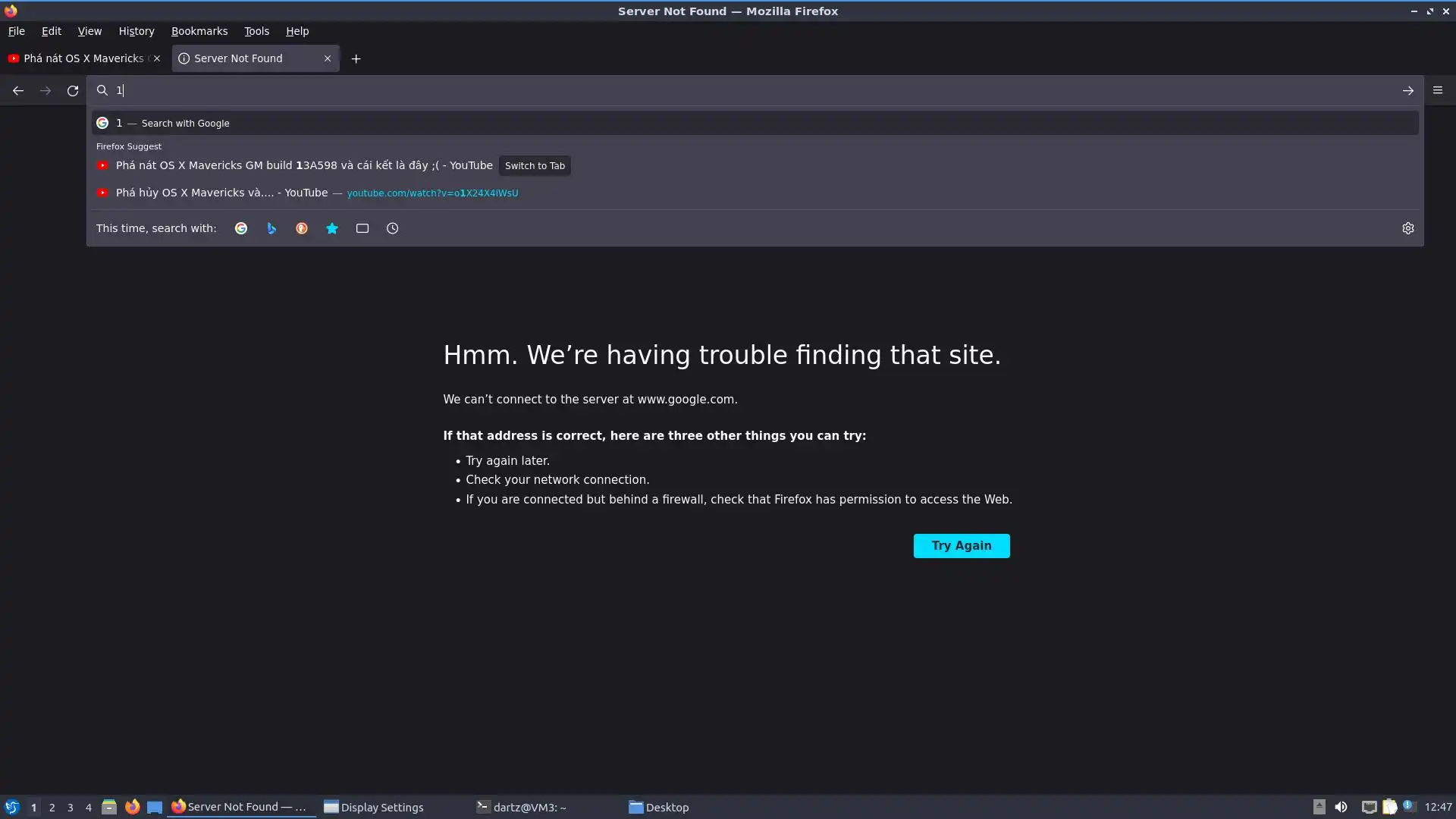
Task: Go back to previous page
Action: tap(18, 91)
